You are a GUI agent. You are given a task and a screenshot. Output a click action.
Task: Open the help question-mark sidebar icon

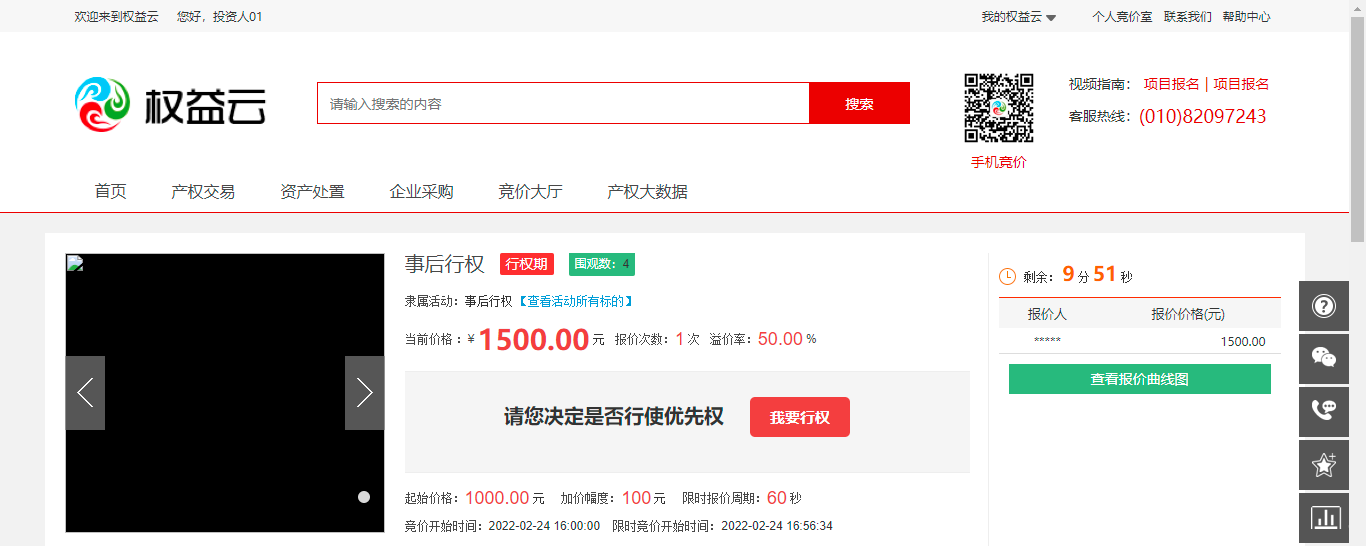pyautogui.click(x=1324, y=306)
